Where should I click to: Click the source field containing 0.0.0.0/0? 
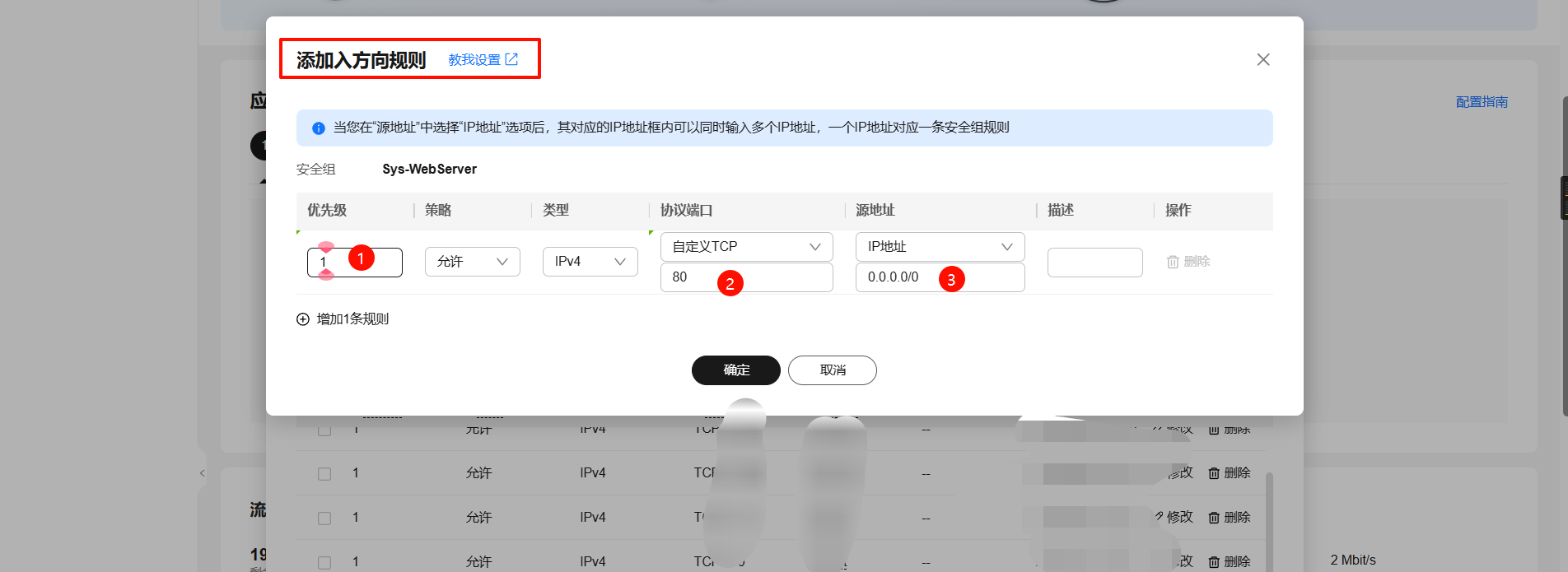940,277
